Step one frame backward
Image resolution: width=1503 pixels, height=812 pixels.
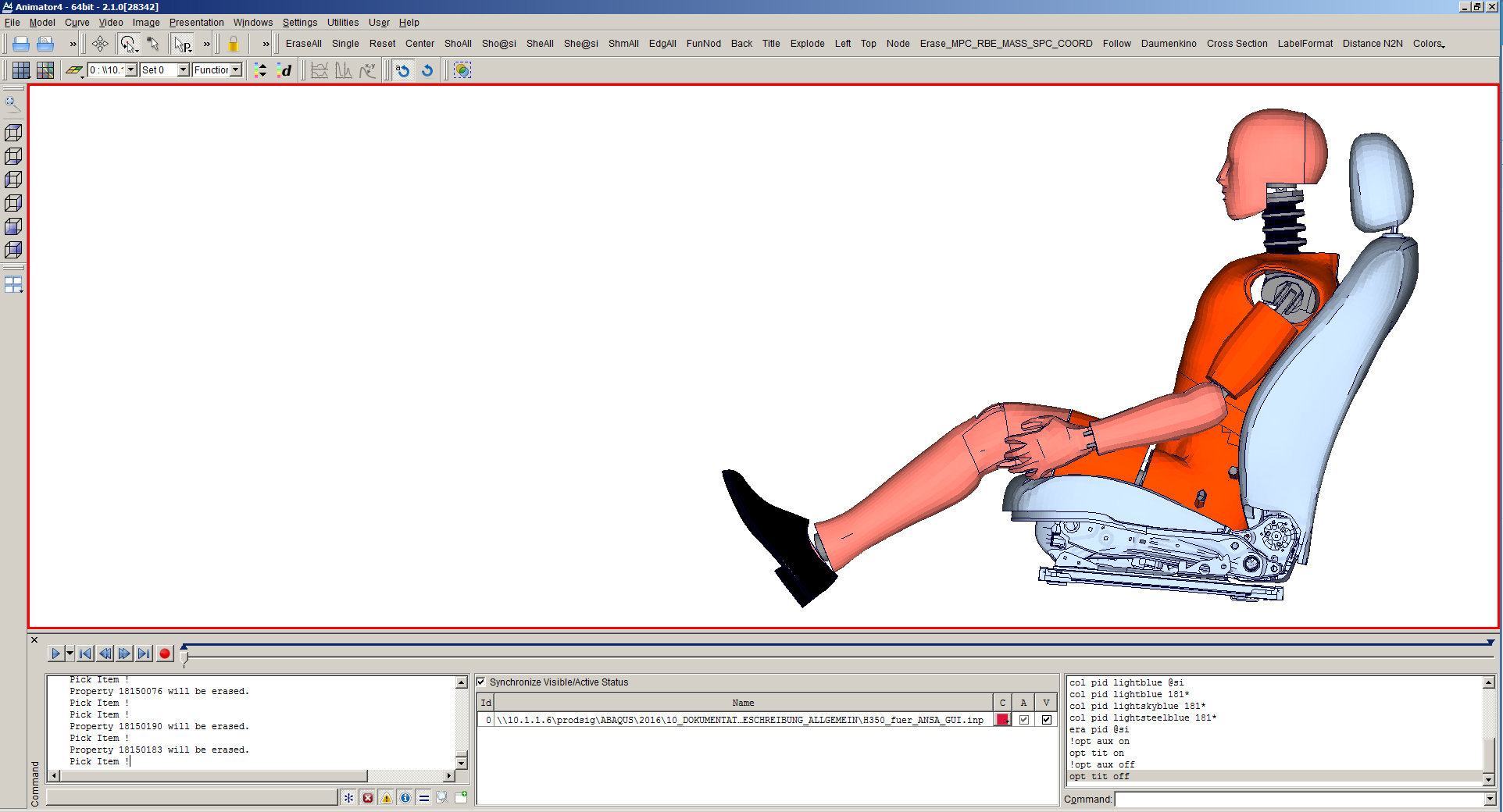coord(105,654)
